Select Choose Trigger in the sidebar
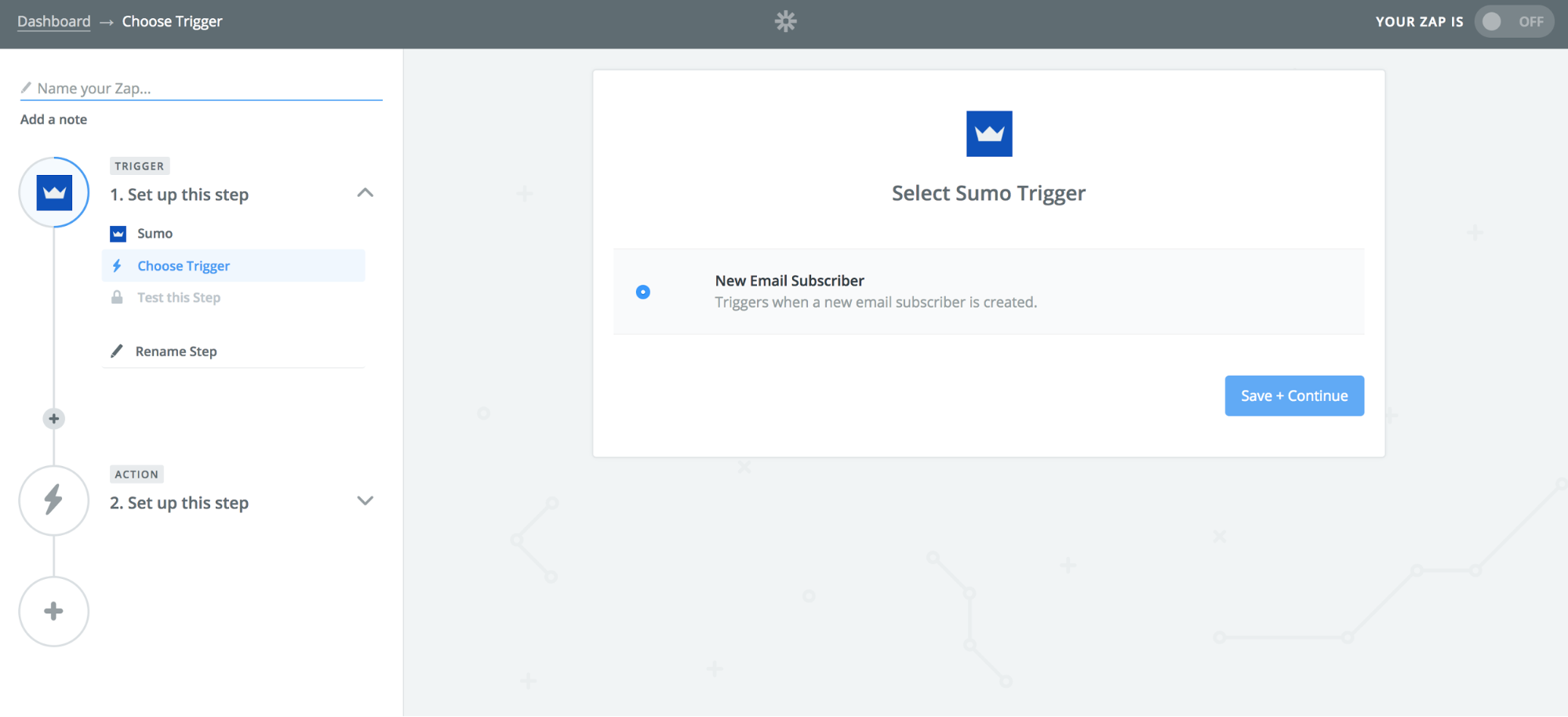Image resolution: width=1568 pixels, height=717 pixels. [233, 266]
